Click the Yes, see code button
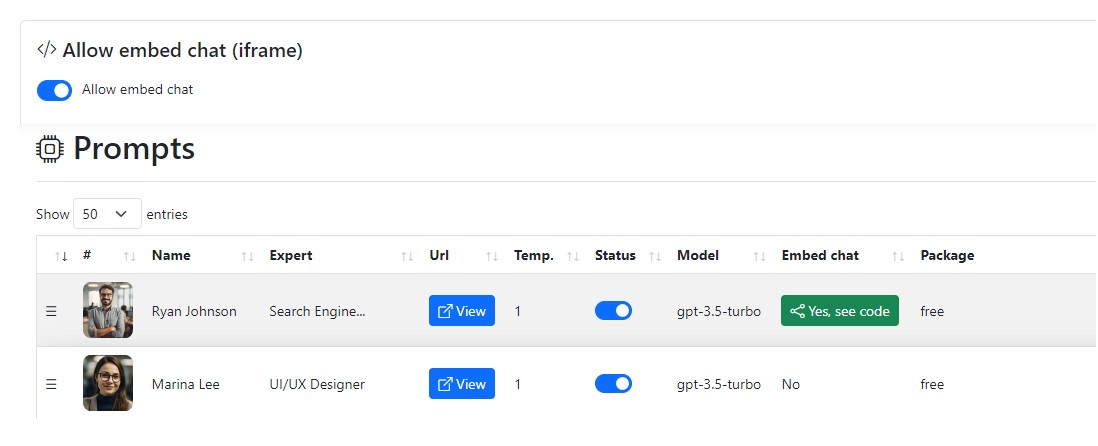The image size is (1098, 446). (x=840, y=311)
